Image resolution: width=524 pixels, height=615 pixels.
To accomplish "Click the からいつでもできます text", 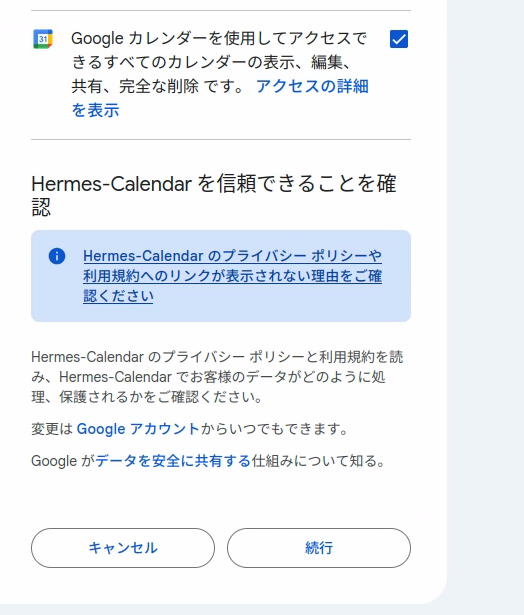I will tap(274, 429).
